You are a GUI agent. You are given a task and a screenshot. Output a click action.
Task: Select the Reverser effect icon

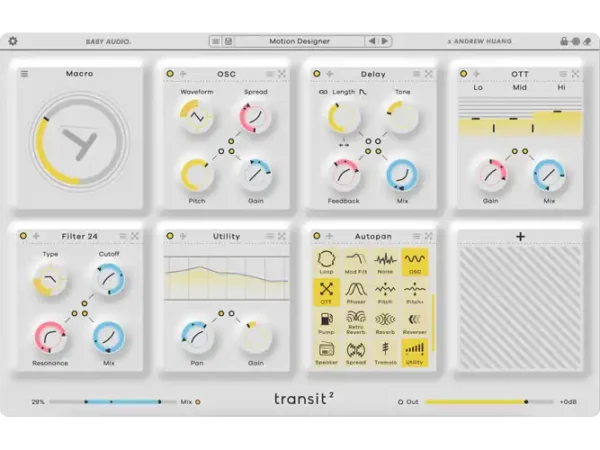(415, 323)
